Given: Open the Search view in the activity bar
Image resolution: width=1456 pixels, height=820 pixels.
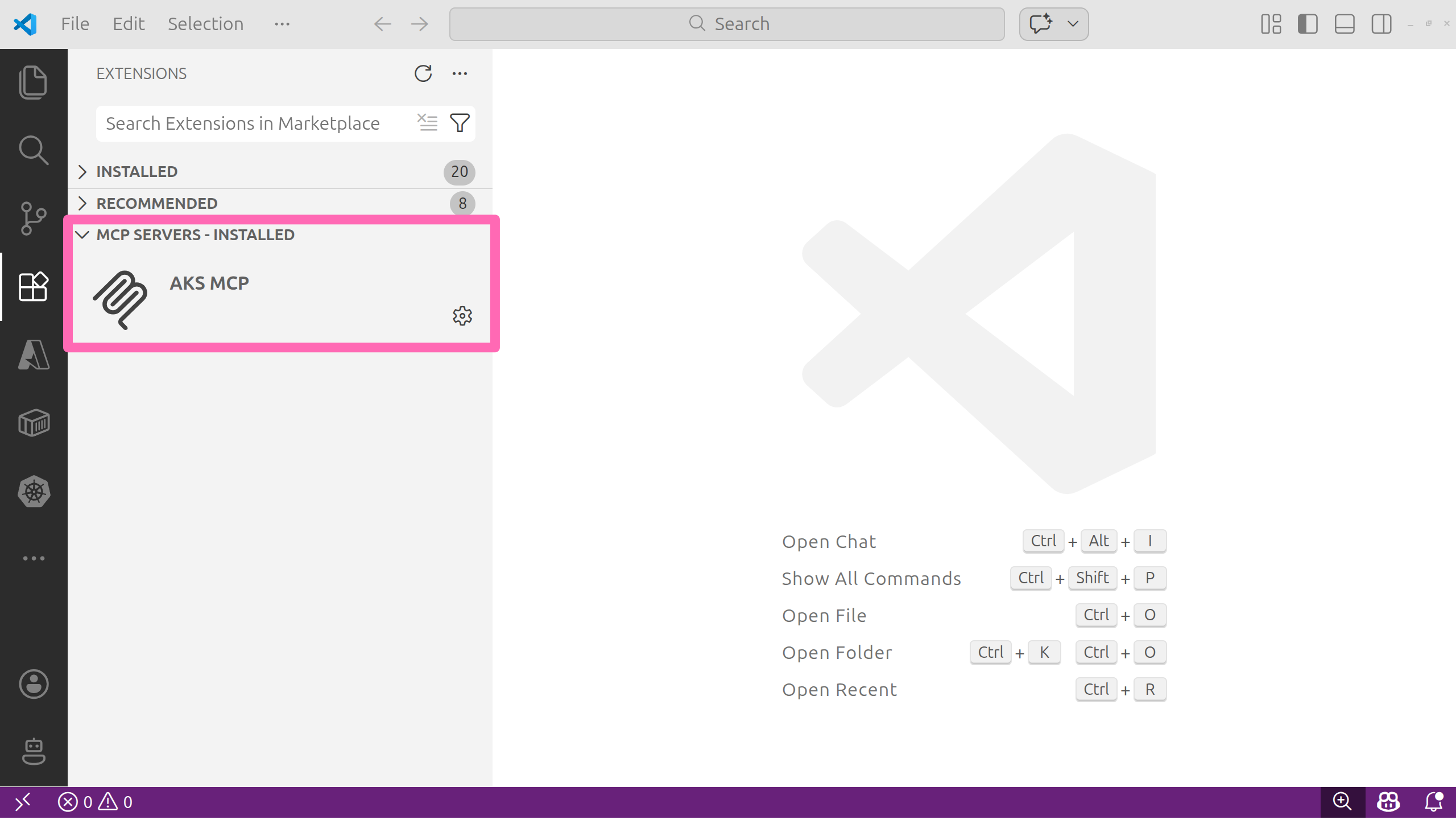Looking at the screenshot, I should point(33,150).
